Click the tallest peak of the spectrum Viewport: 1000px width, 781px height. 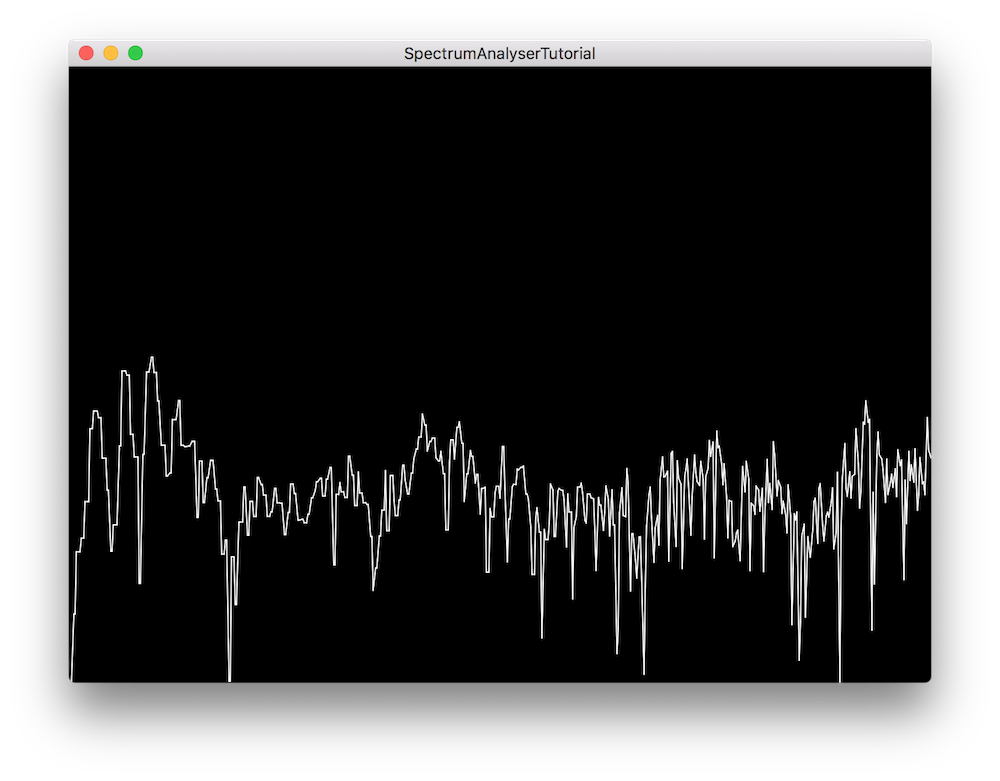[152, 358]
